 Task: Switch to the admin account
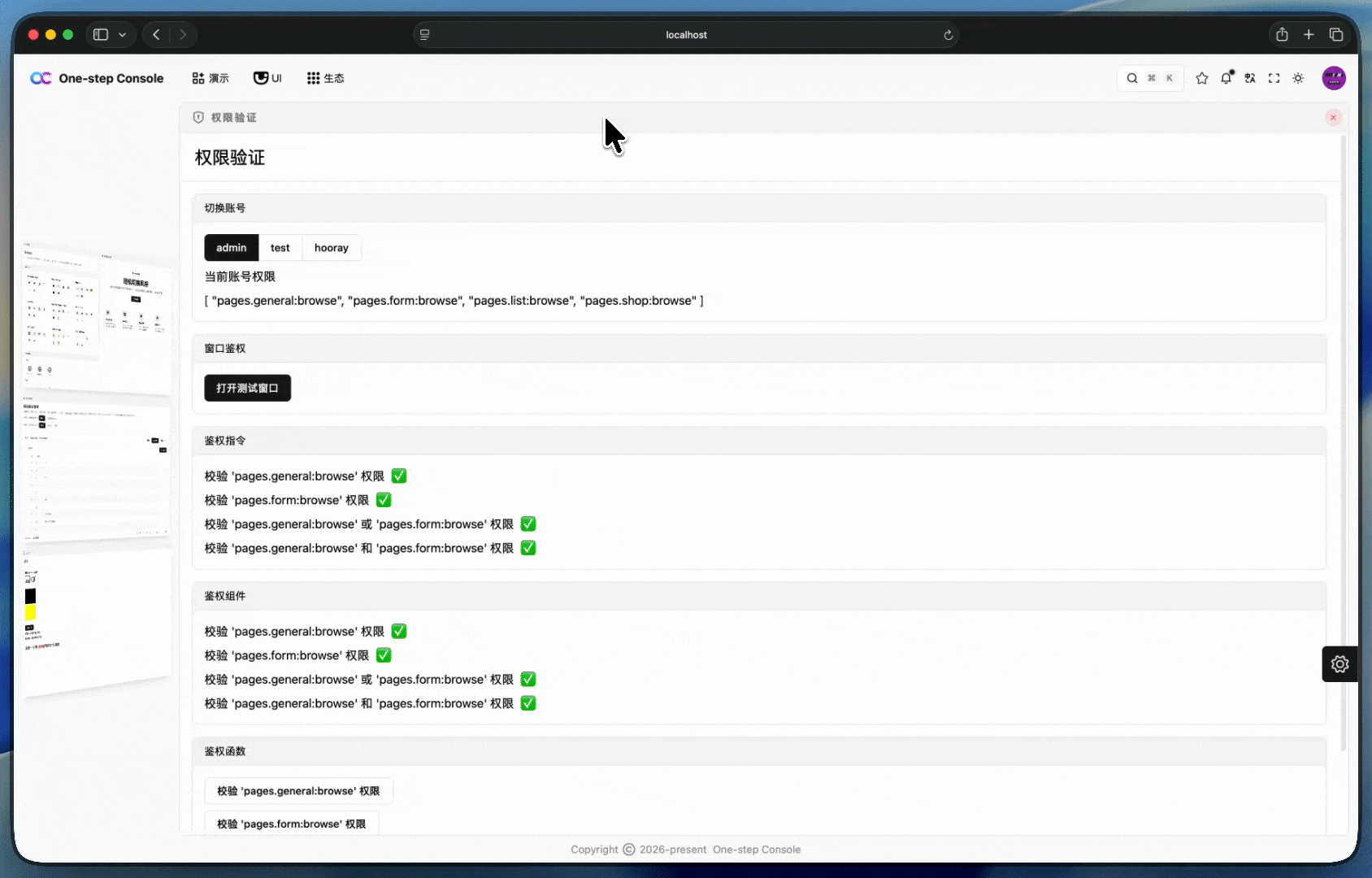point(232,248)
